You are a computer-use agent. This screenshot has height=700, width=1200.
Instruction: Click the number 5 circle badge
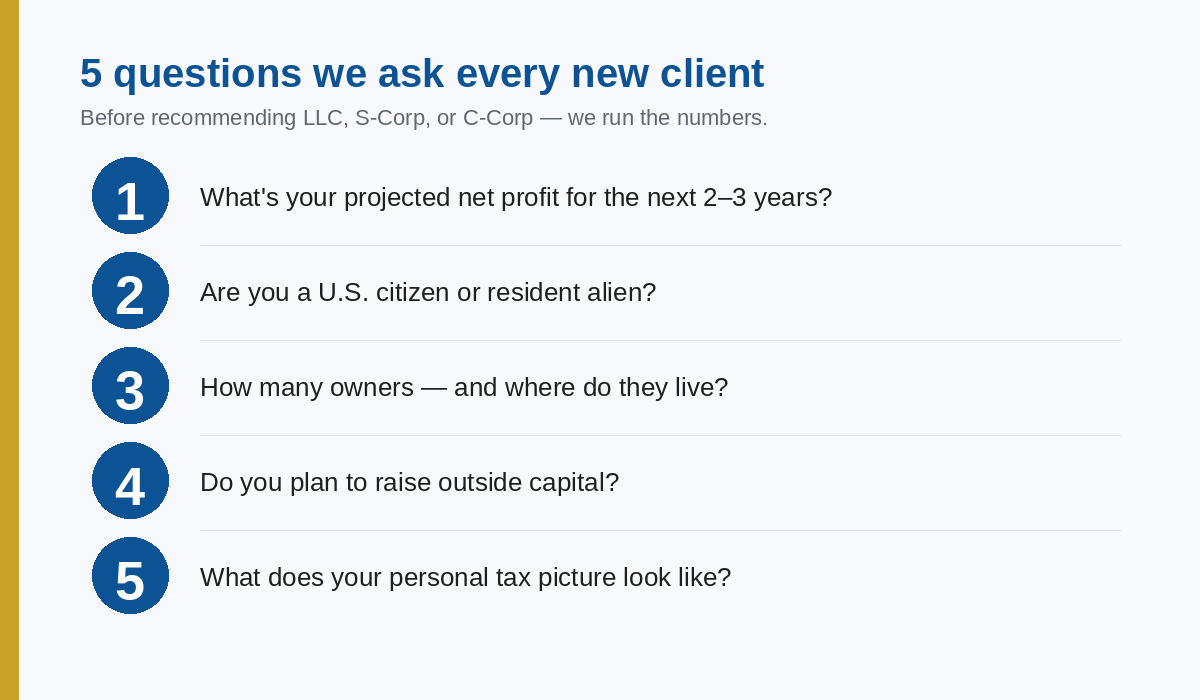pyautogui.click(x=130, y=576)
